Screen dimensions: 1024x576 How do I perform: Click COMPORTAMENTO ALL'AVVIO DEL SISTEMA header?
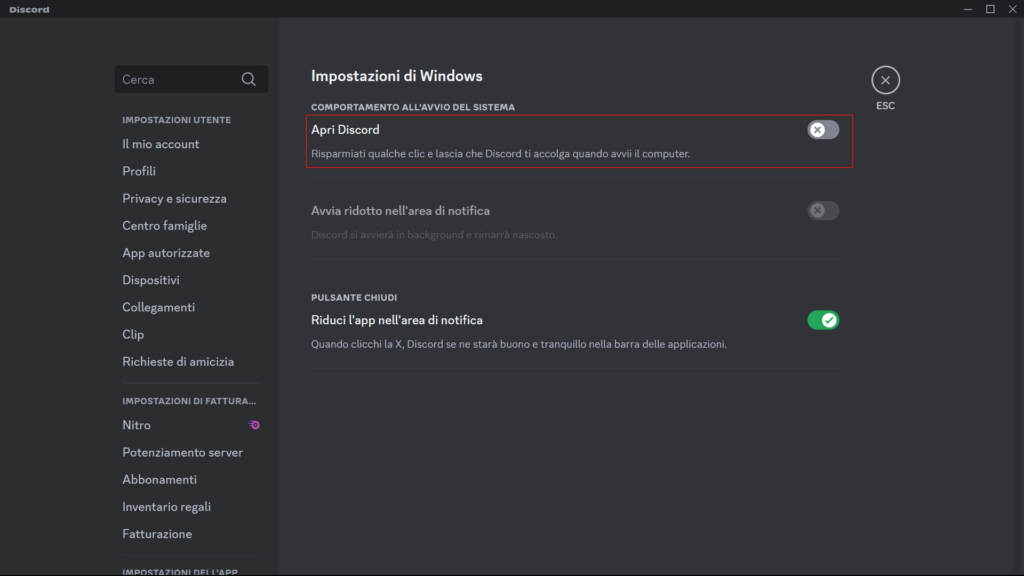point(413,107)
